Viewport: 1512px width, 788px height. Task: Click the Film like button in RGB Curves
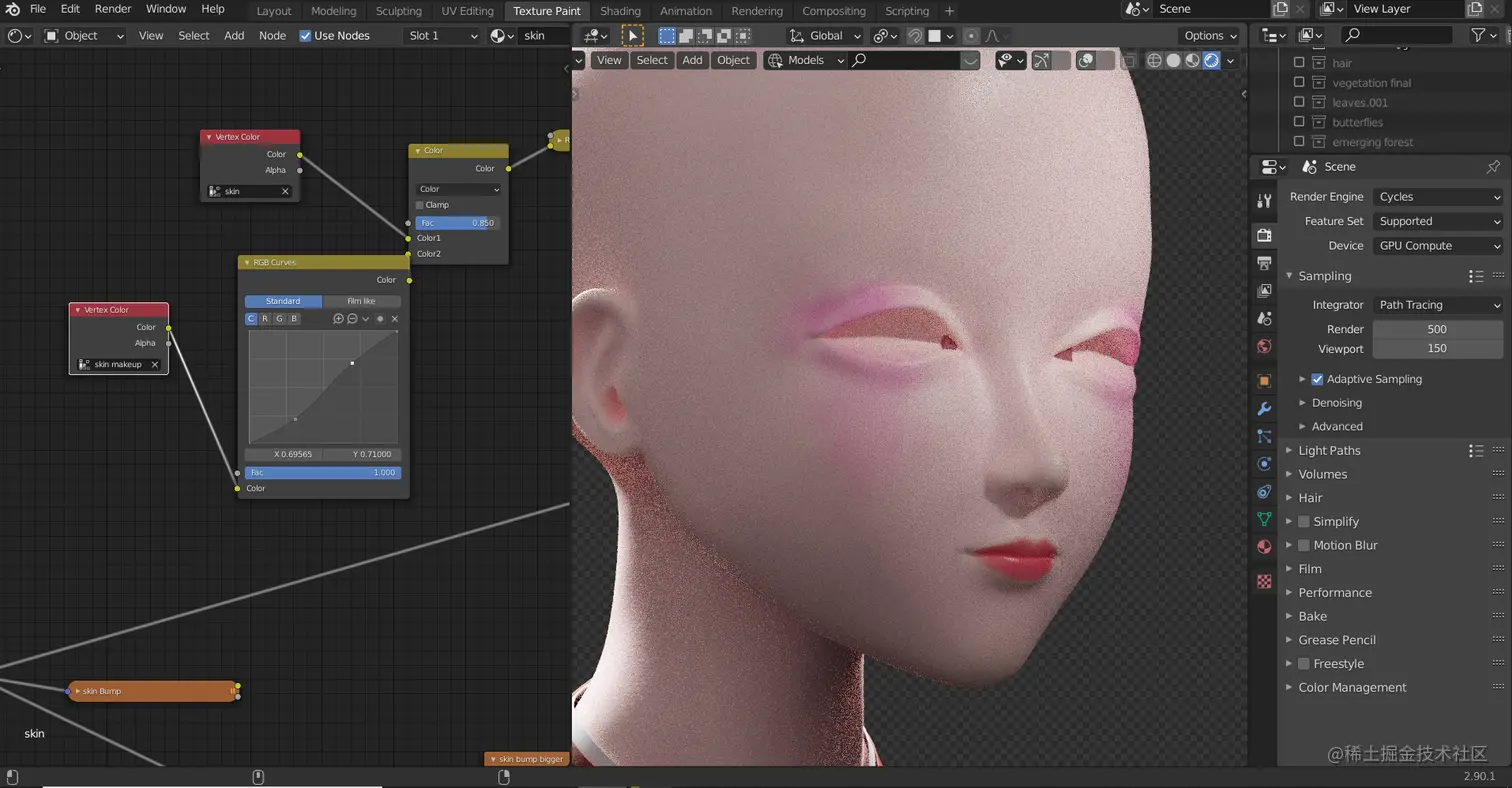click(362, 301)
